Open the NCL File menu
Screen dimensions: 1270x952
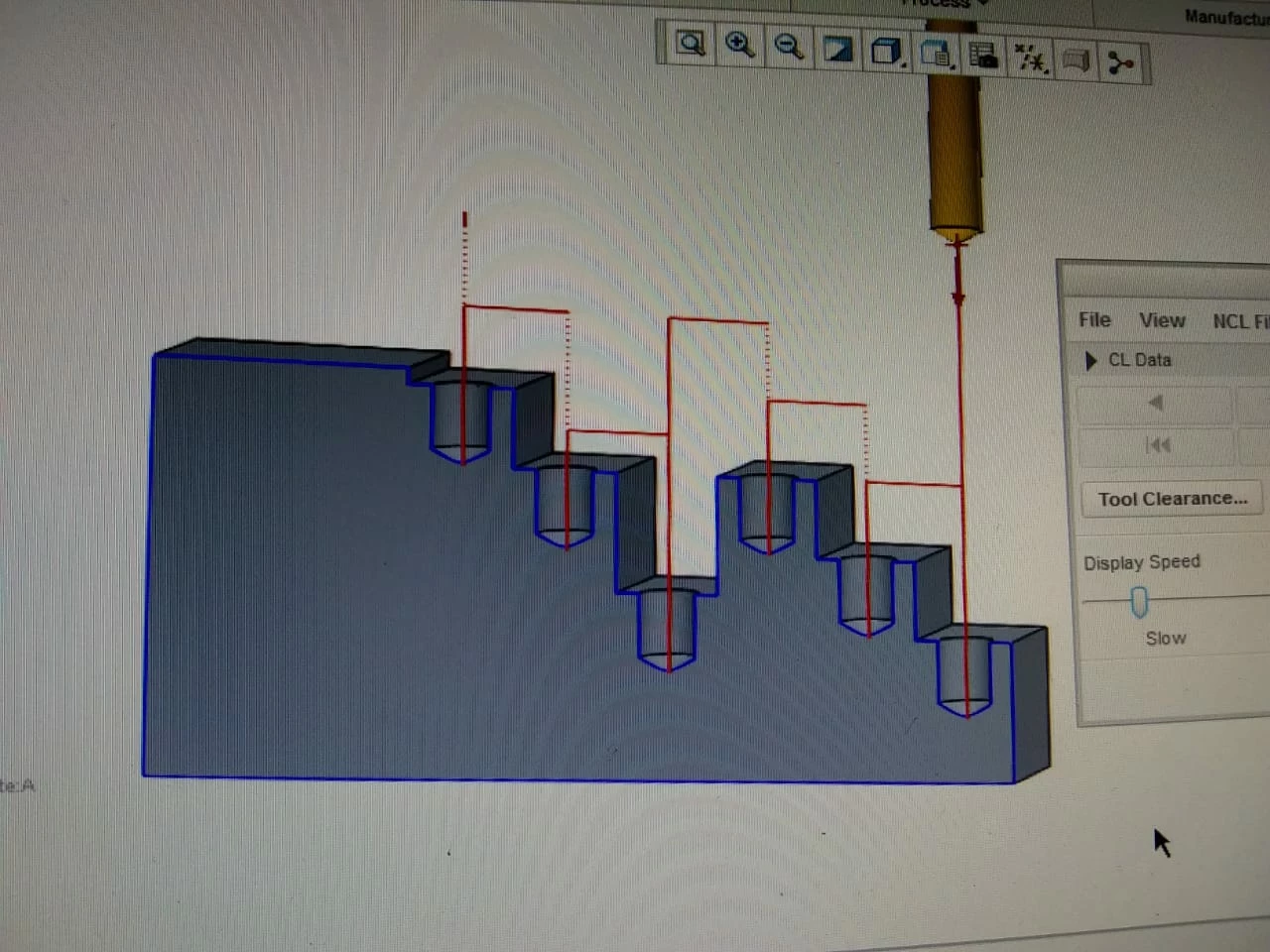tap(1239, 321)
